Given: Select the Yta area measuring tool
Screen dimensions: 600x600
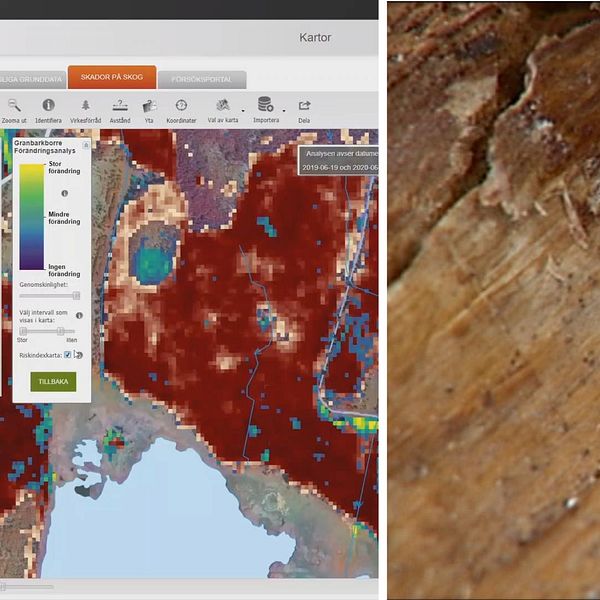Looking at the screenshot, I should [149, 111].
